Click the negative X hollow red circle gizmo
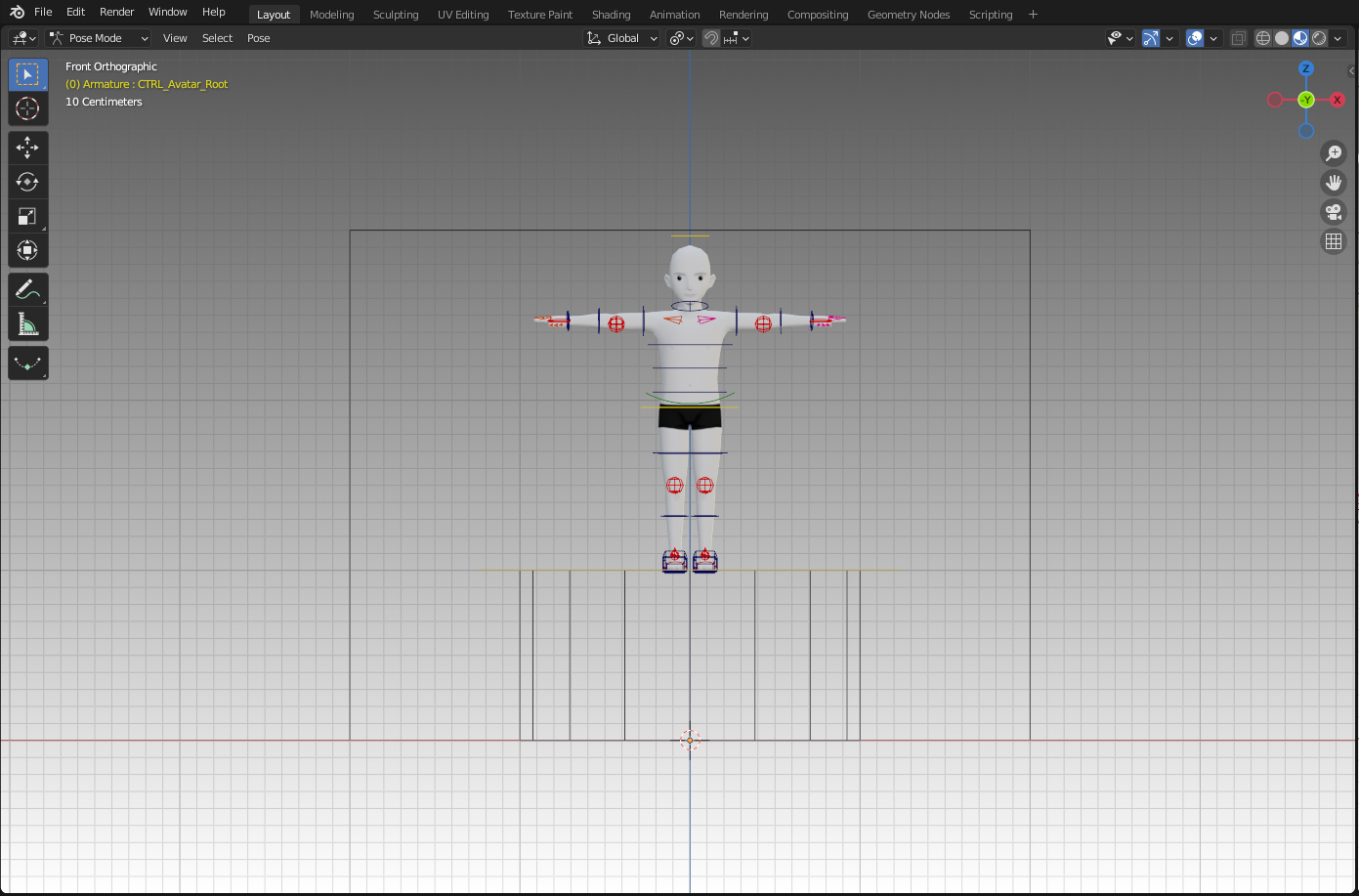Screen dimensions: 1359x896 [1275, 100]
